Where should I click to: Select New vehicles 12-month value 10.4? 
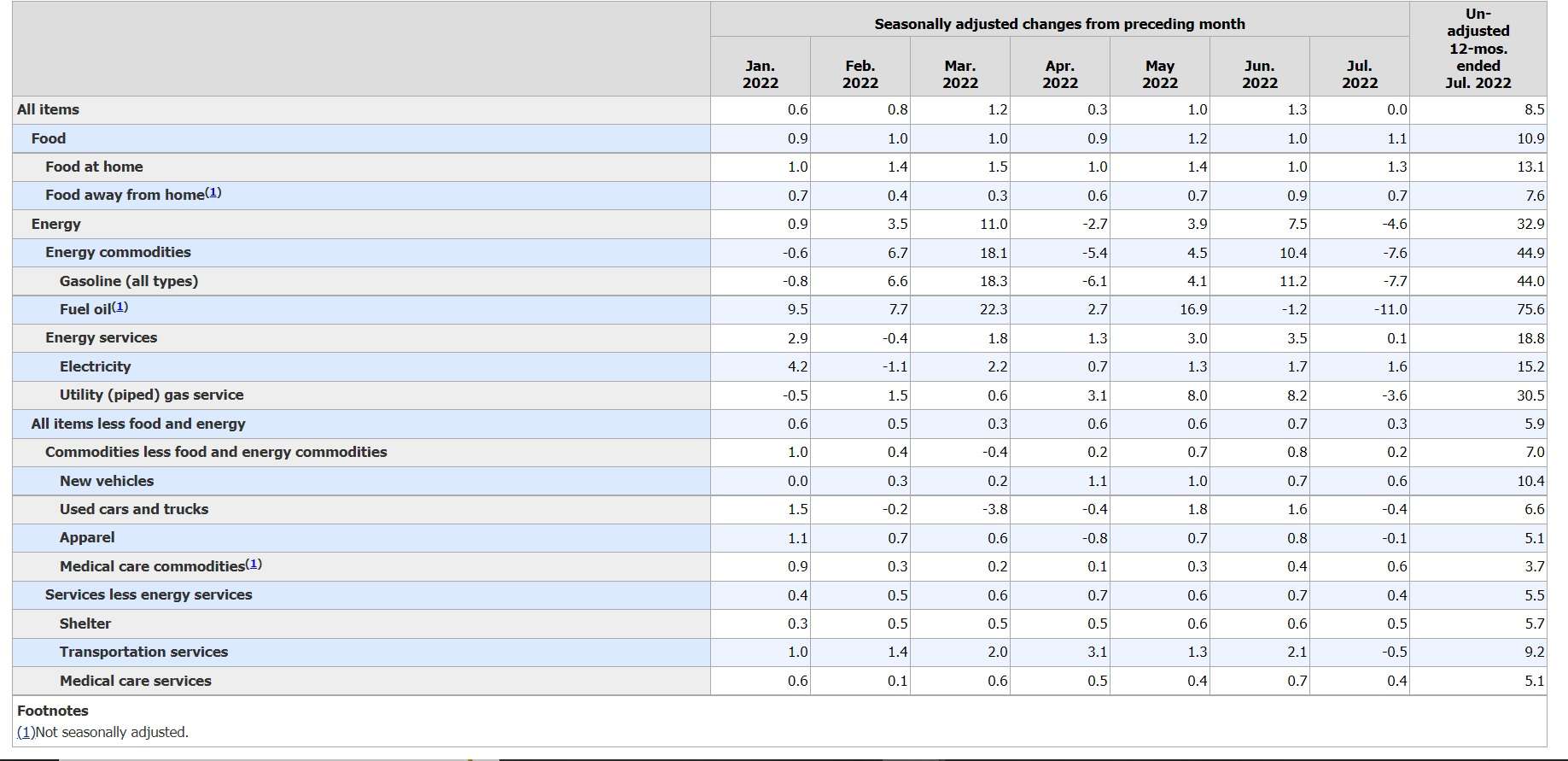coord(1530,481)
